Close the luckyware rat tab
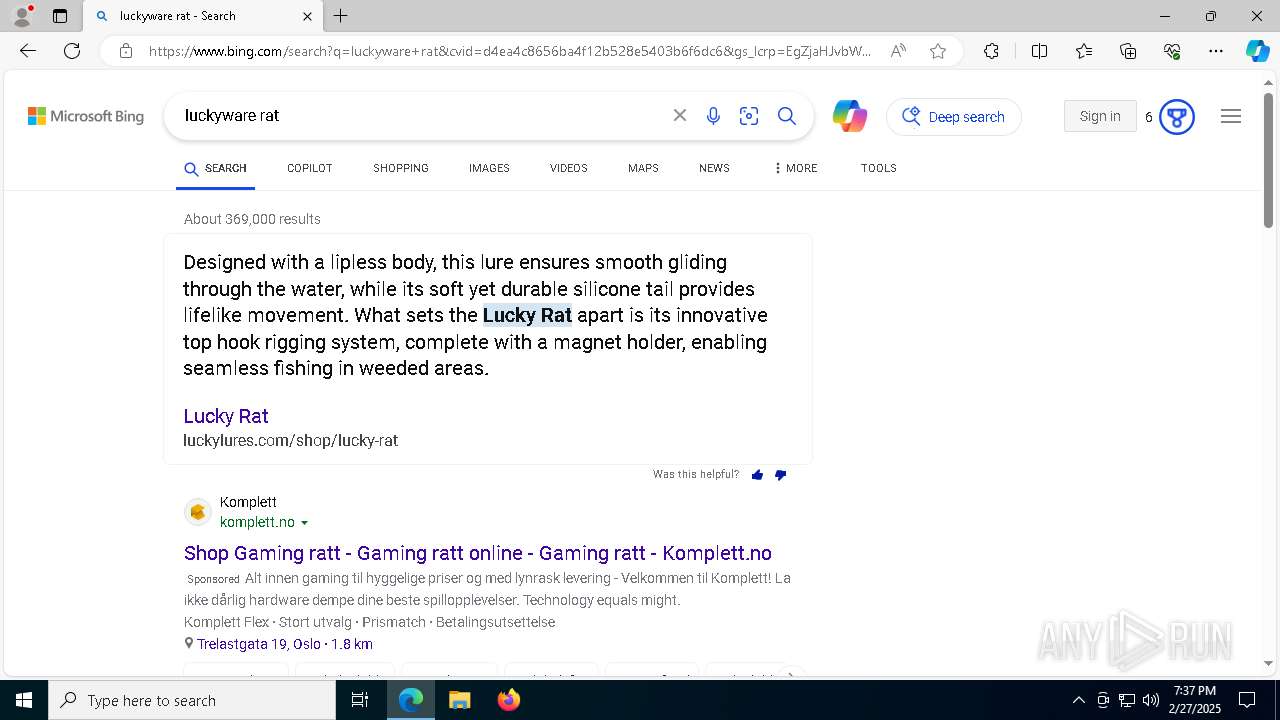 coord(307,16)
